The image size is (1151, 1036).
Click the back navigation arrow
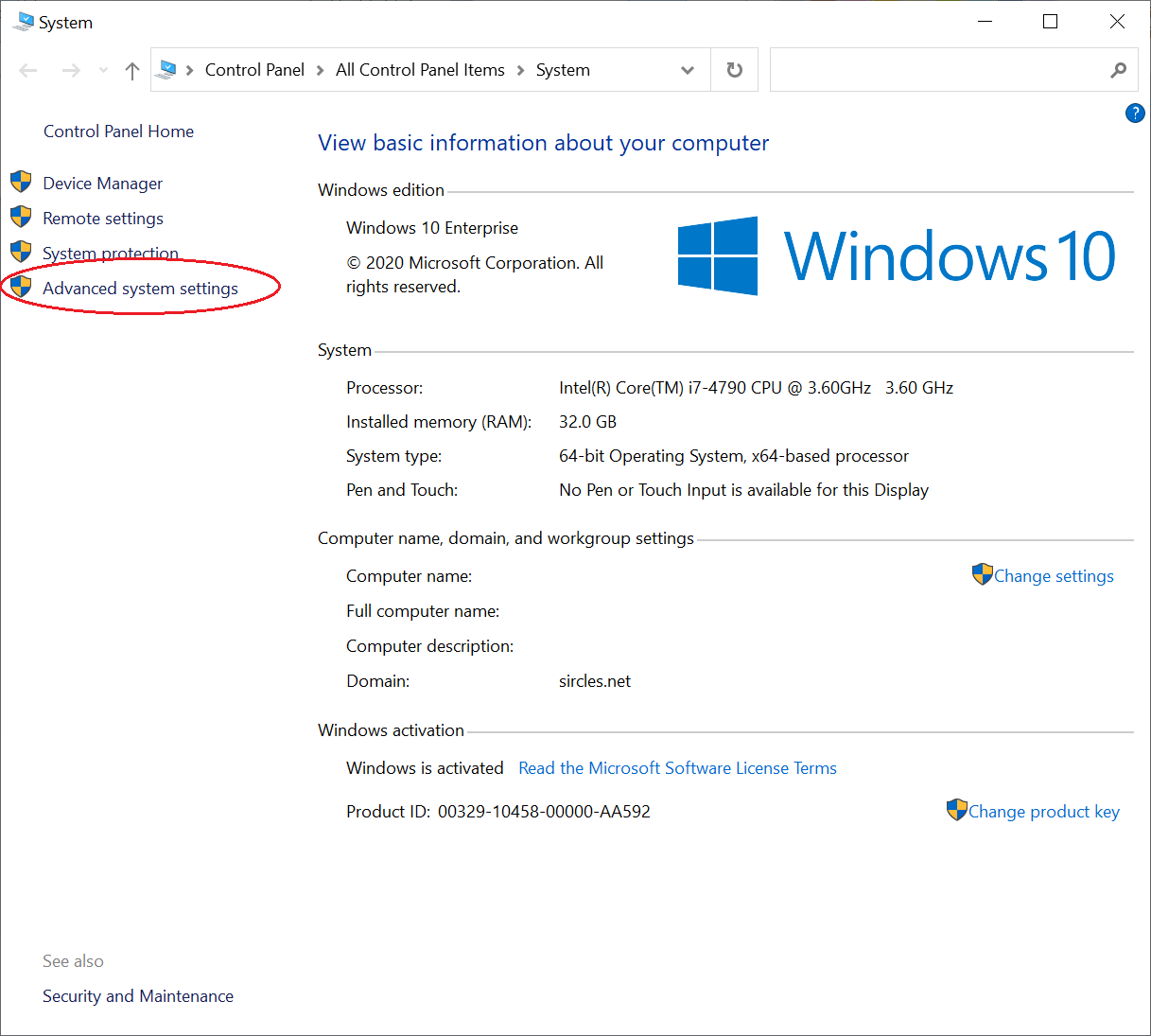tap(28, 70)
